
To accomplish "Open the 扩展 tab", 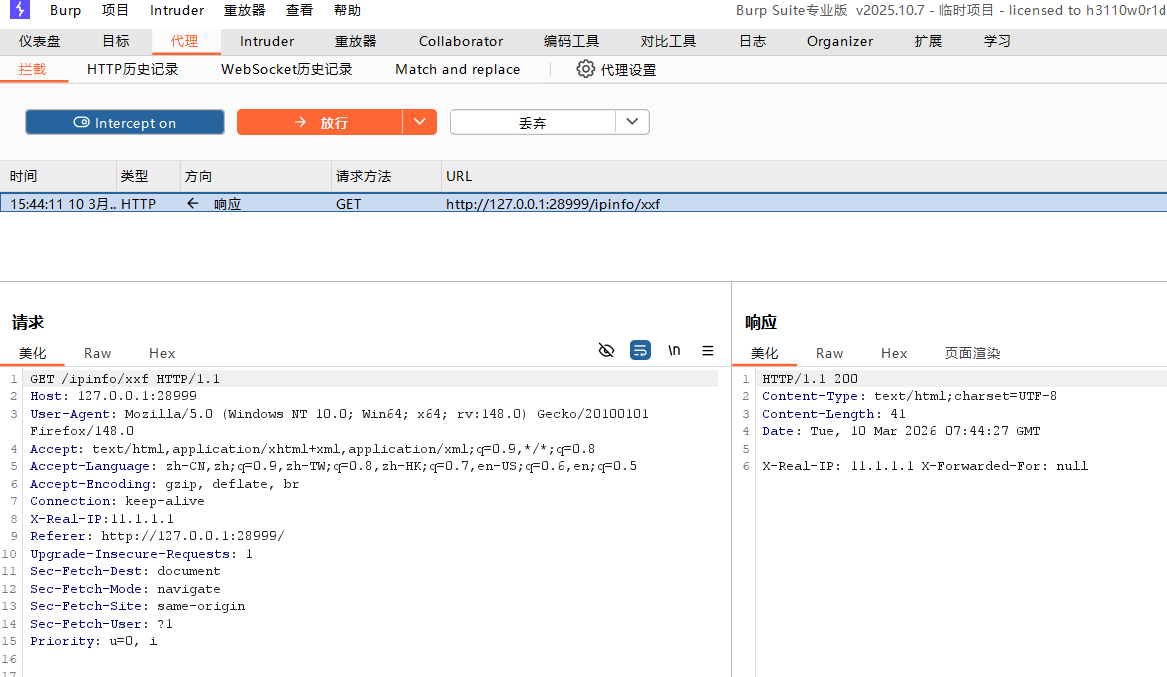I will pos(928,42).
